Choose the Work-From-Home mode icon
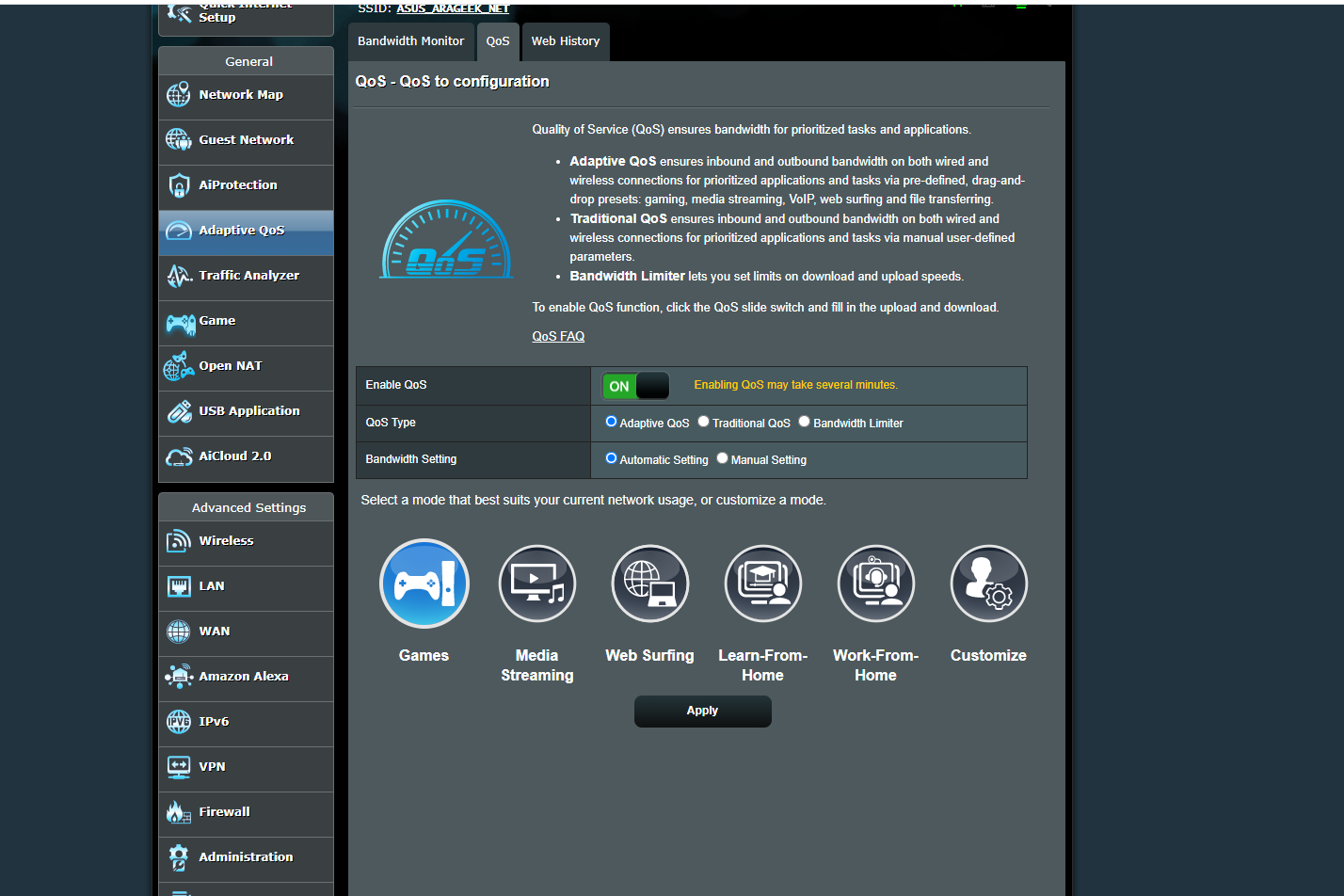This screenshot has width=1344, height=896. coord(875,584)
